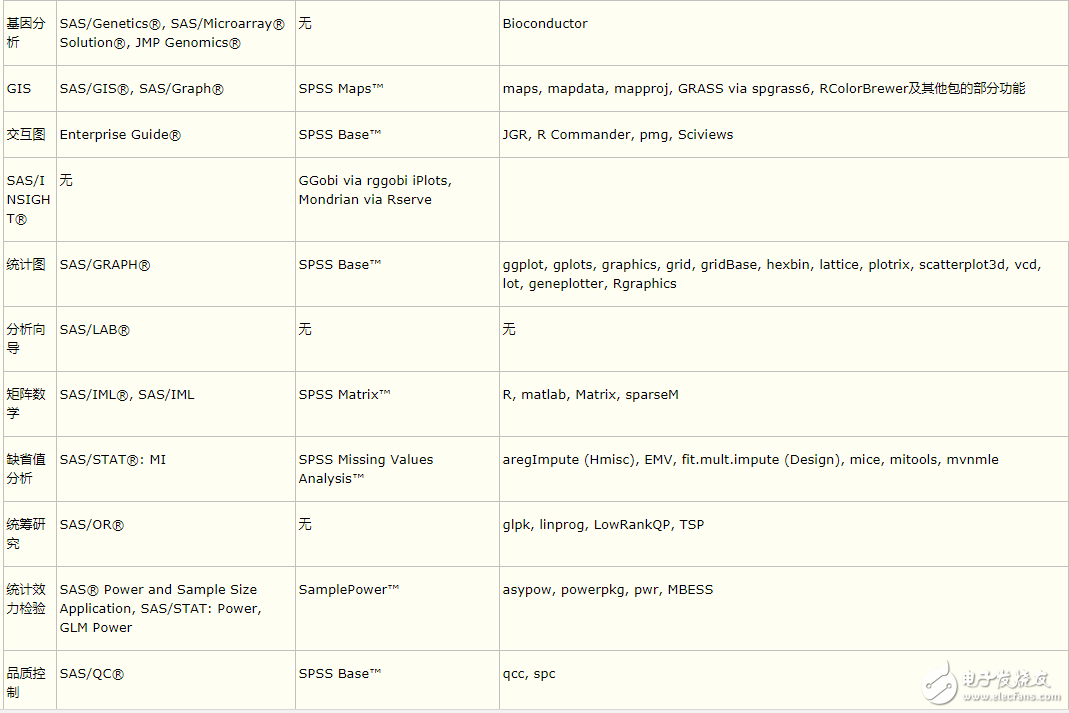Select the glpk, linprog, LowRankQP, TSP text
The width and height of the screenshot is (1069, 713).
603,525
